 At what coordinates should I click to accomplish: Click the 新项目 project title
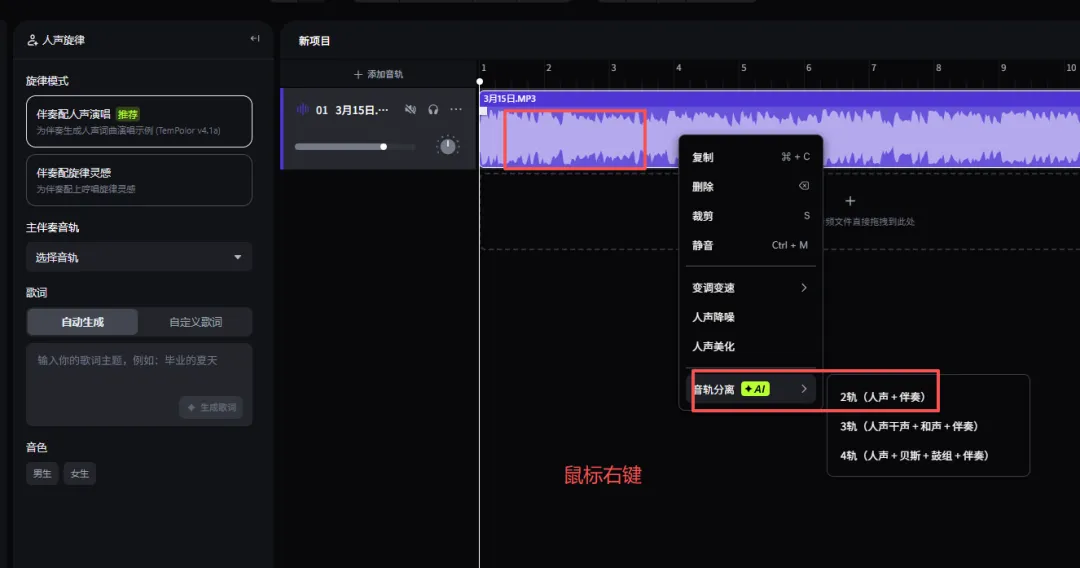pos(314,41)
